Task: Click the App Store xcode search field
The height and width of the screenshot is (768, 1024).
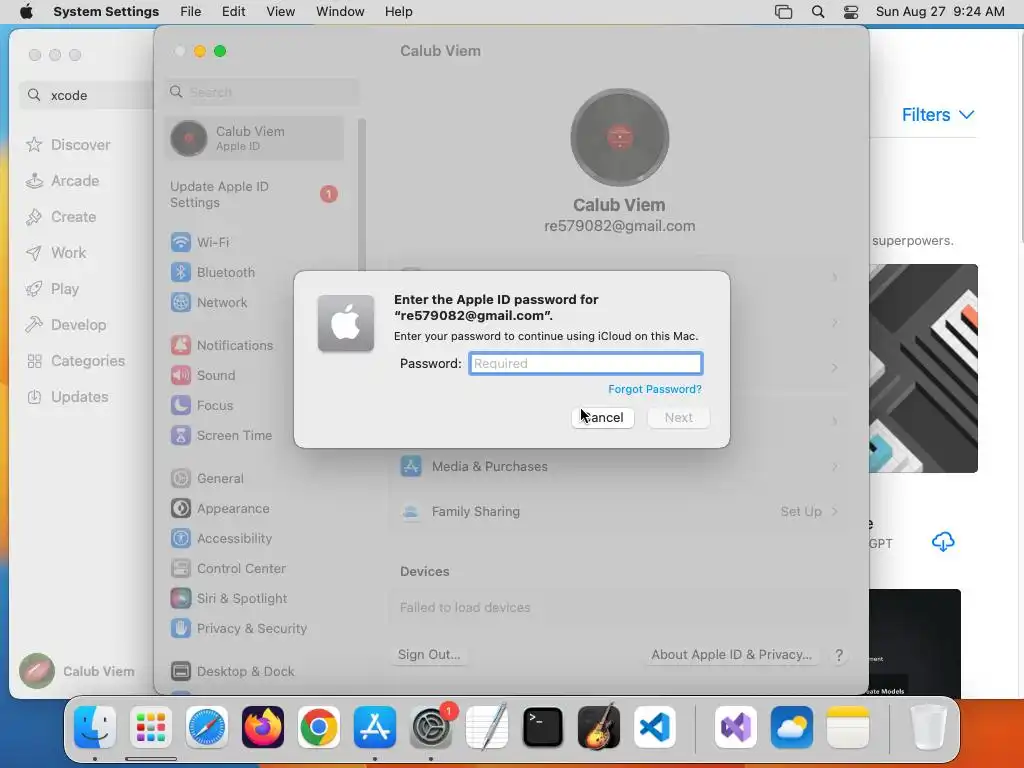Action: pyautogui.click(x=87, y=95)
